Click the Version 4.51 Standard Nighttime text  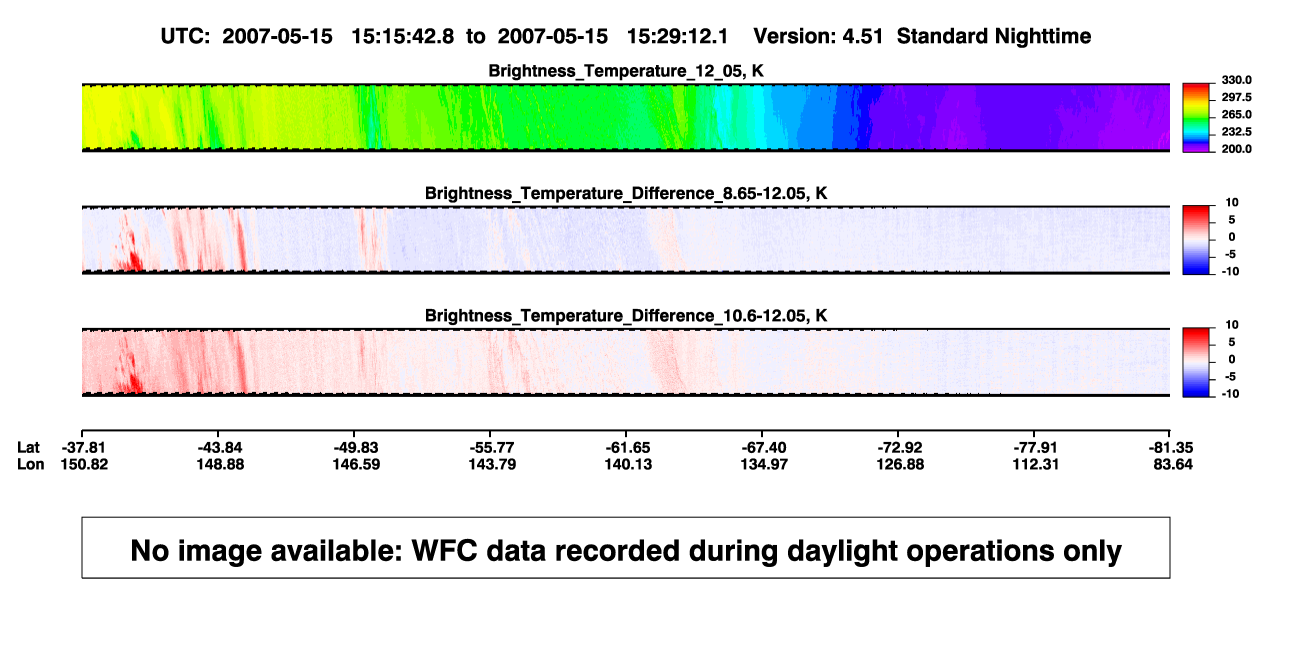[922, 36]
